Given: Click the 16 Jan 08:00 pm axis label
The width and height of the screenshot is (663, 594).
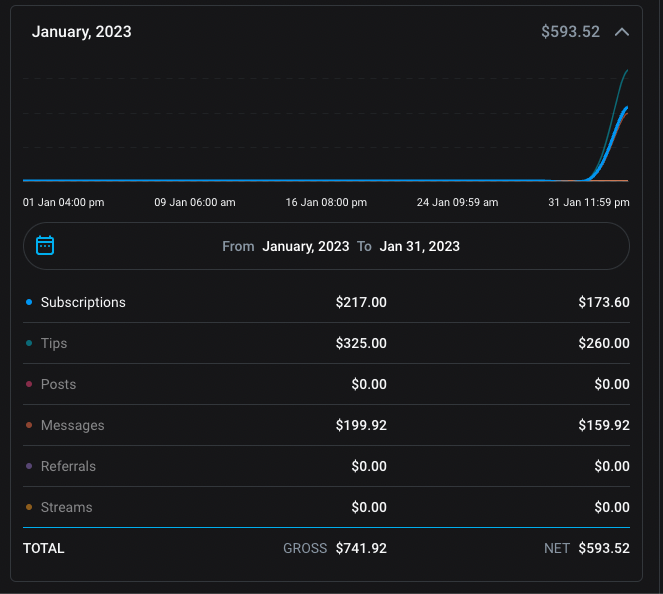Looking at the screenshot, I should pos(326,203).
